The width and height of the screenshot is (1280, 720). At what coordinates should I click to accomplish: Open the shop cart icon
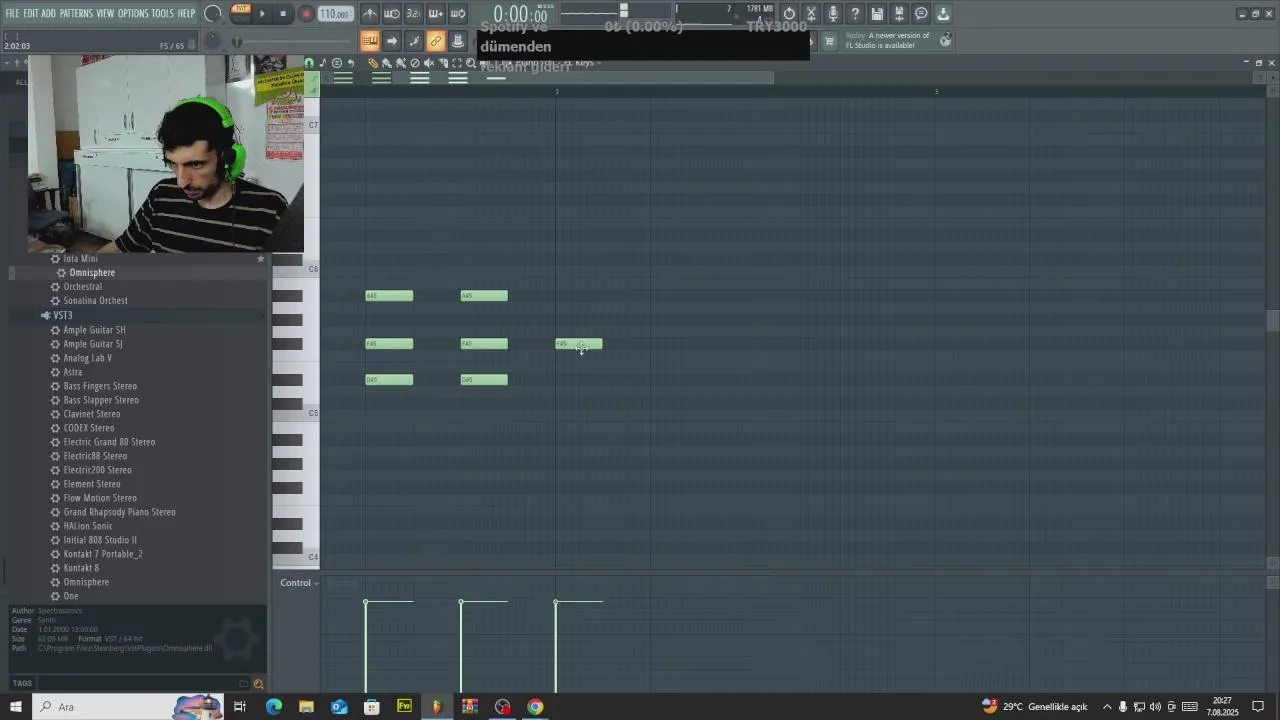click(829, 41)
